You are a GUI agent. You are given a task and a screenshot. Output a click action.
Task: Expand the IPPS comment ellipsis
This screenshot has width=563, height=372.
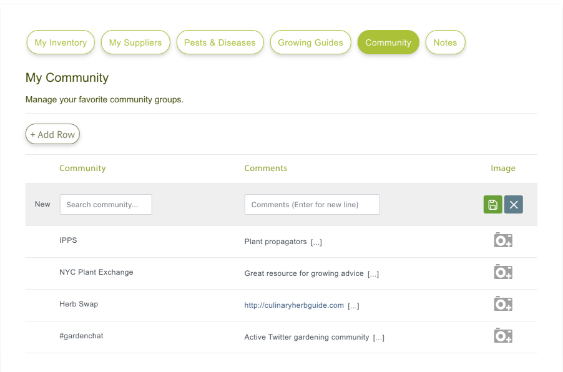(x=316, y=242)
